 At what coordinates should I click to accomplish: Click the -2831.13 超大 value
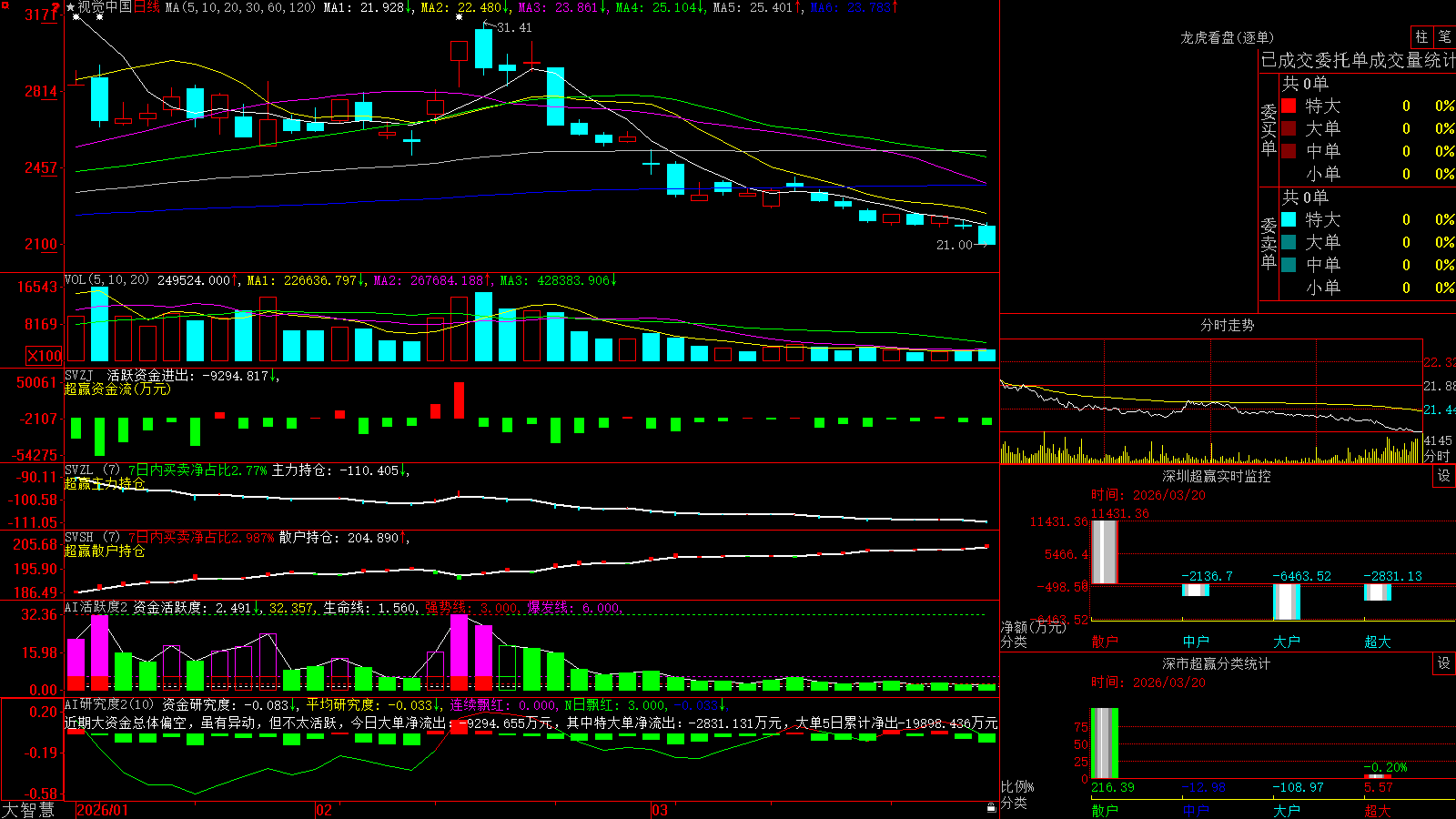(x=1392, y=576)
